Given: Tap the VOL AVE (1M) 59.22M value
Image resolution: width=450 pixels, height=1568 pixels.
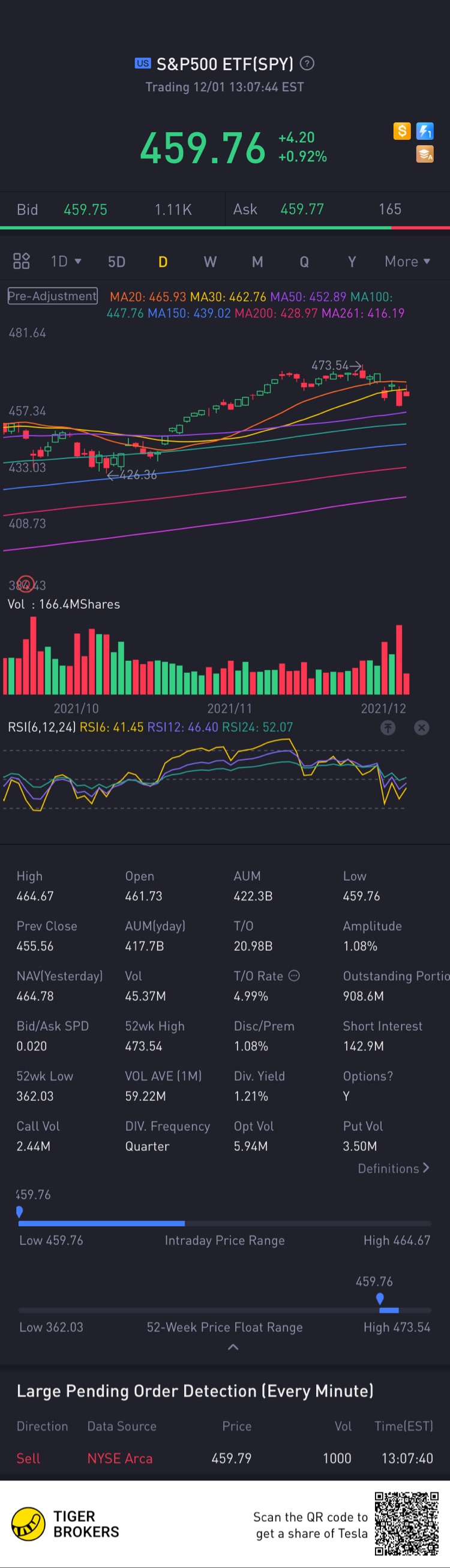Looking at the screenshot, I should pyautogui.click(x=145, y=1096).
